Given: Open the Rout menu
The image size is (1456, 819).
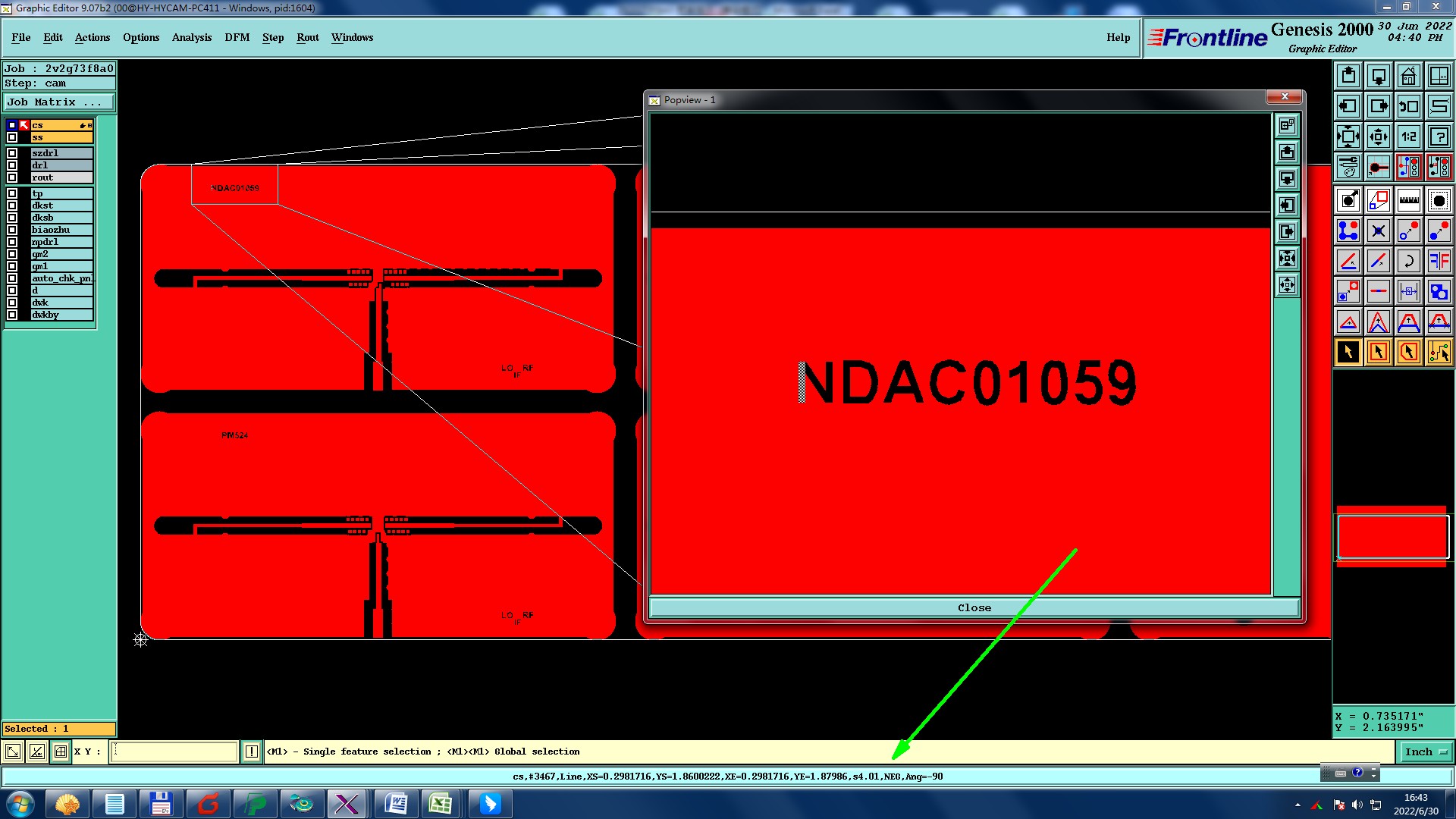Looking at the screenshot, I should pos(307,37).
